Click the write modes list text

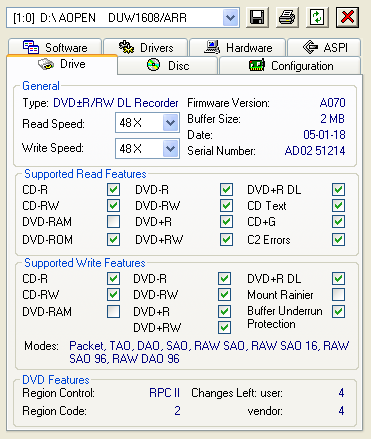pos(209,352)
